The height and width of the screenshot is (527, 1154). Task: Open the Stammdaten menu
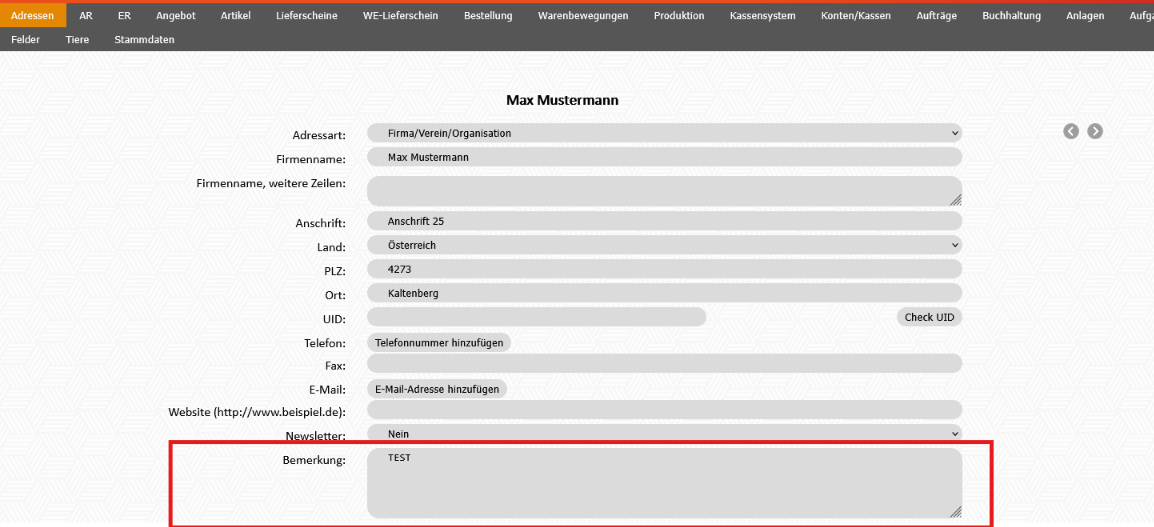click(144, 40)
